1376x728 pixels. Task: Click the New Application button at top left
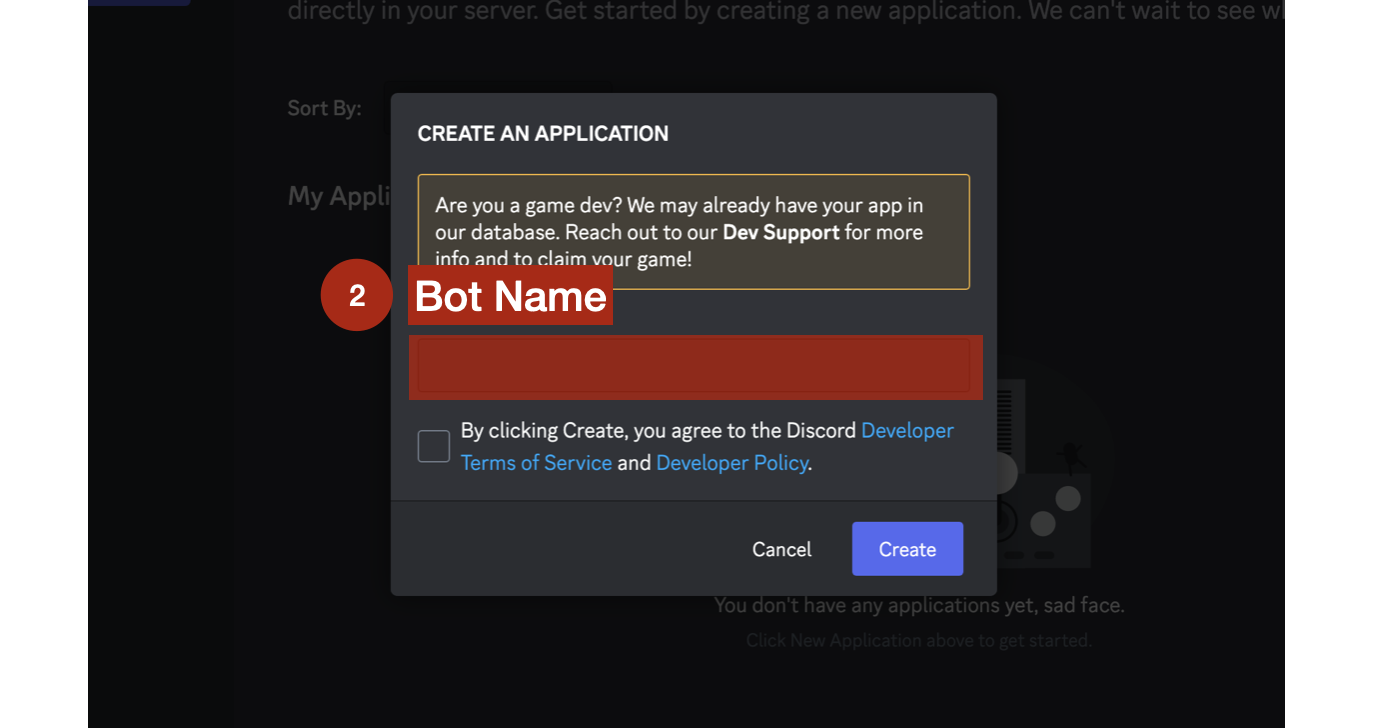tap(138, 2)
